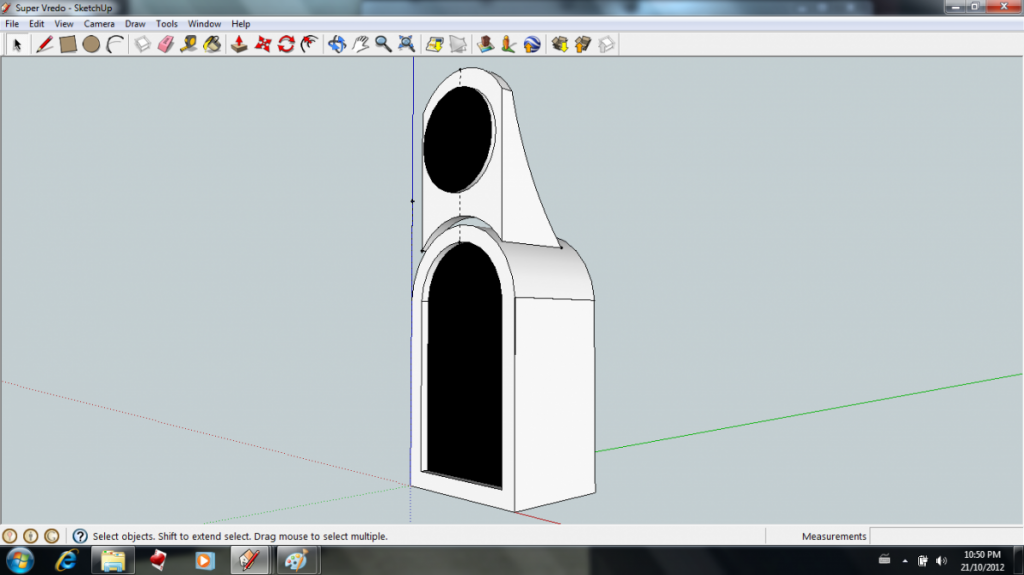Select the Orbit camera tool

337,44
